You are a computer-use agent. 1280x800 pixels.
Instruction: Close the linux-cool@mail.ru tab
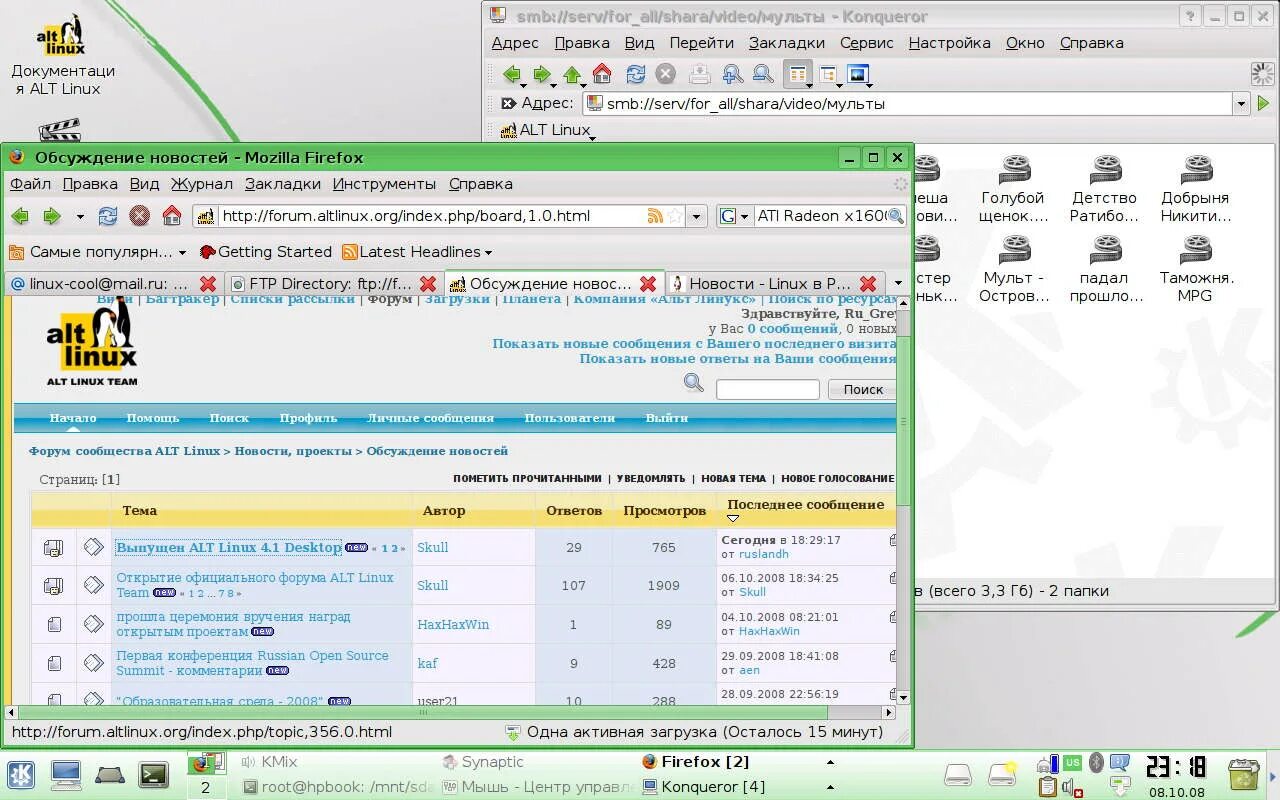coord(208,284)
